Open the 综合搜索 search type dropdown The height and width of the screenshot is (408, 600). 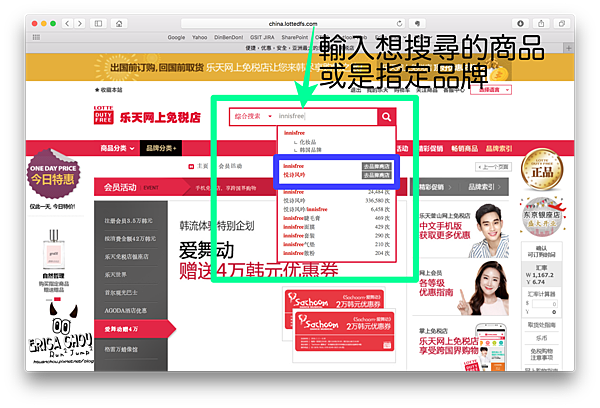click(x=253, y=116)
